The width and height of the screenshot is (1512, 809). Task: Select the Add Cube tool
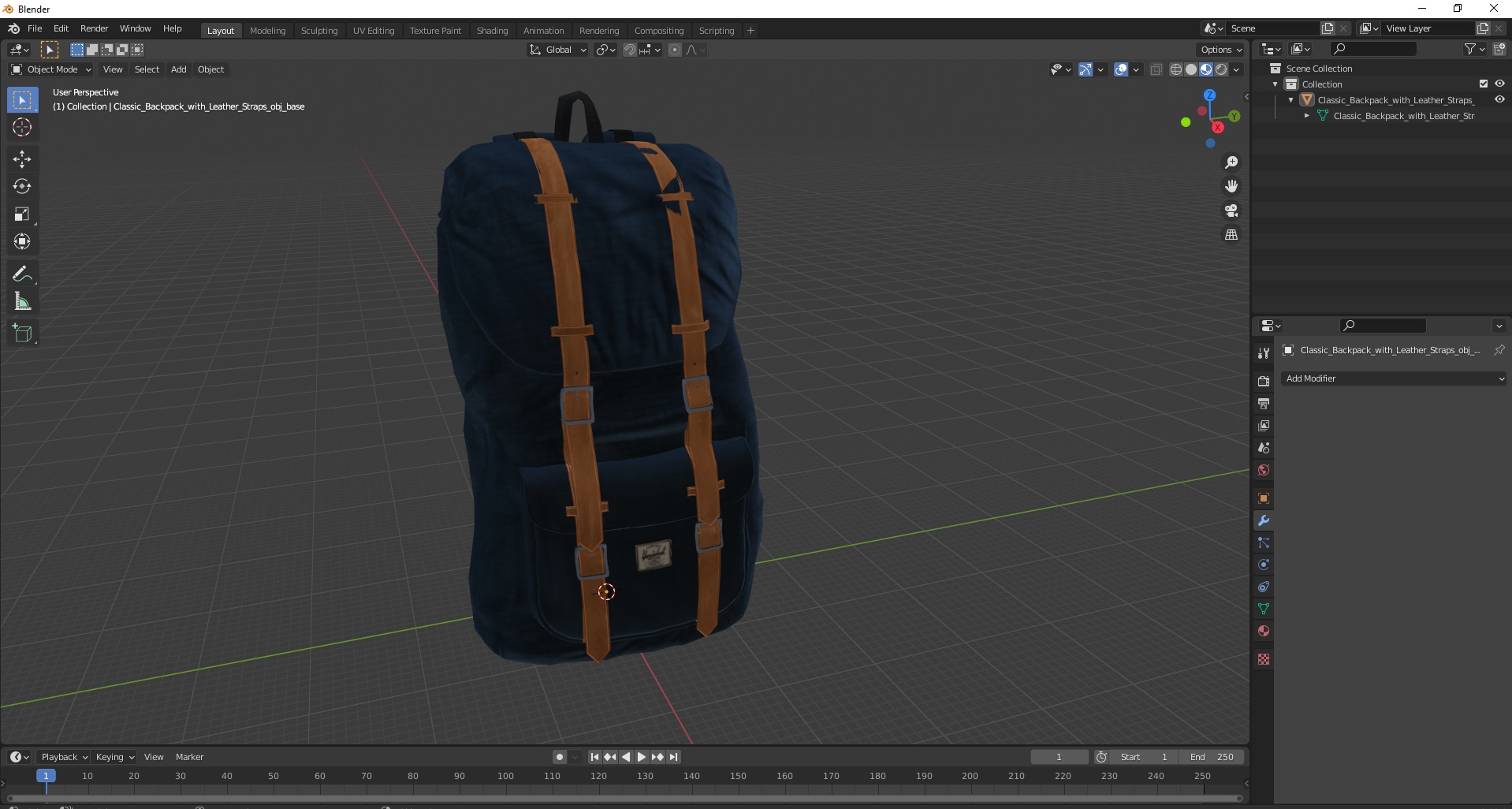click(x=22, y=334)
